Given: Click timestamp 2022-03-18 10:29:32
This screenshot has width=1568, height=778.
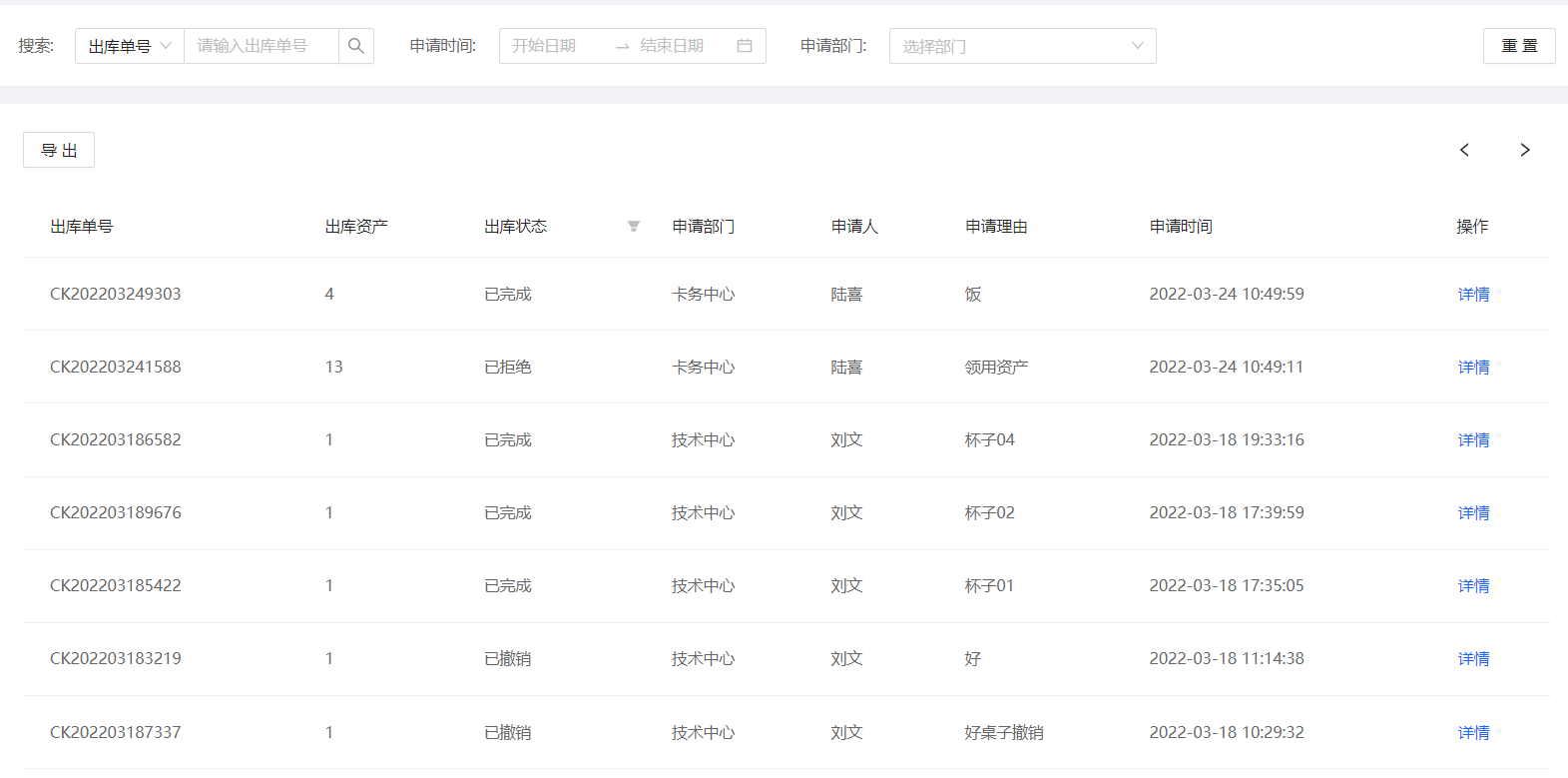Looking at the screenshot, I should coord(1227,732).
